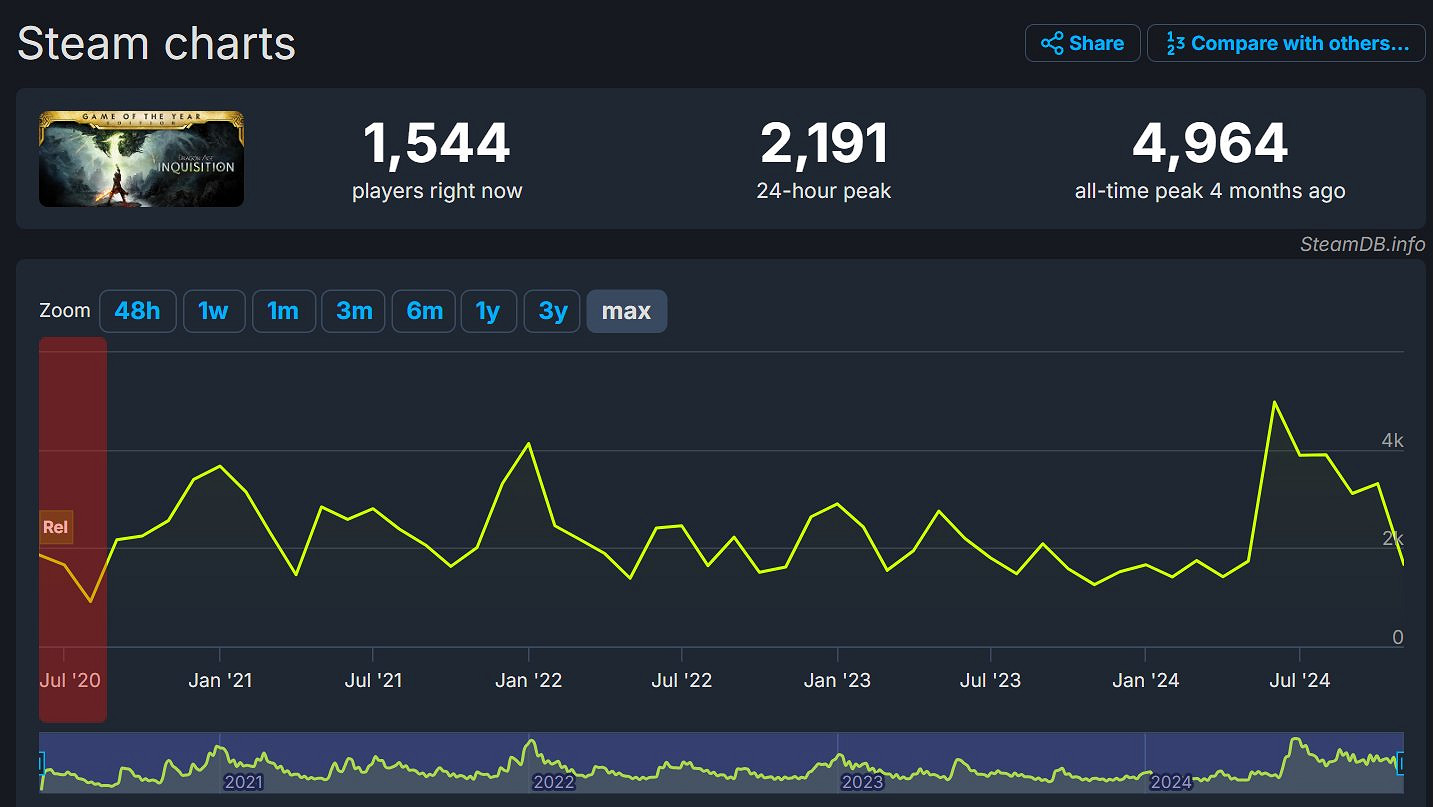Zoom the chart to 6m
Image resolution: width=1433 pixels, height=807 pixels.
click(424, 311)
